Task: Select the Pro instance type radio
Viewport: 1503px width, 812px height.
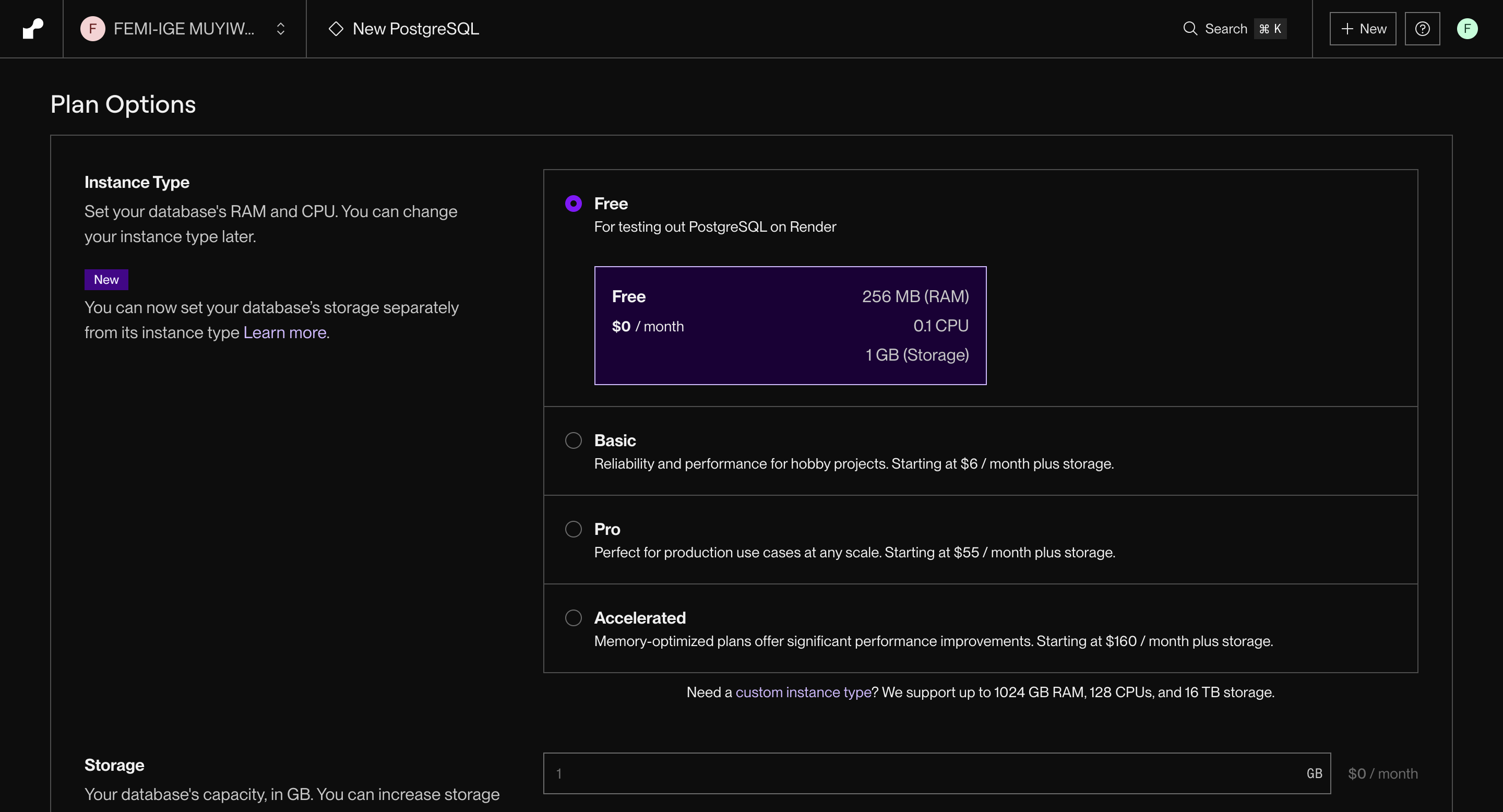Action: [x=573, y=529]
